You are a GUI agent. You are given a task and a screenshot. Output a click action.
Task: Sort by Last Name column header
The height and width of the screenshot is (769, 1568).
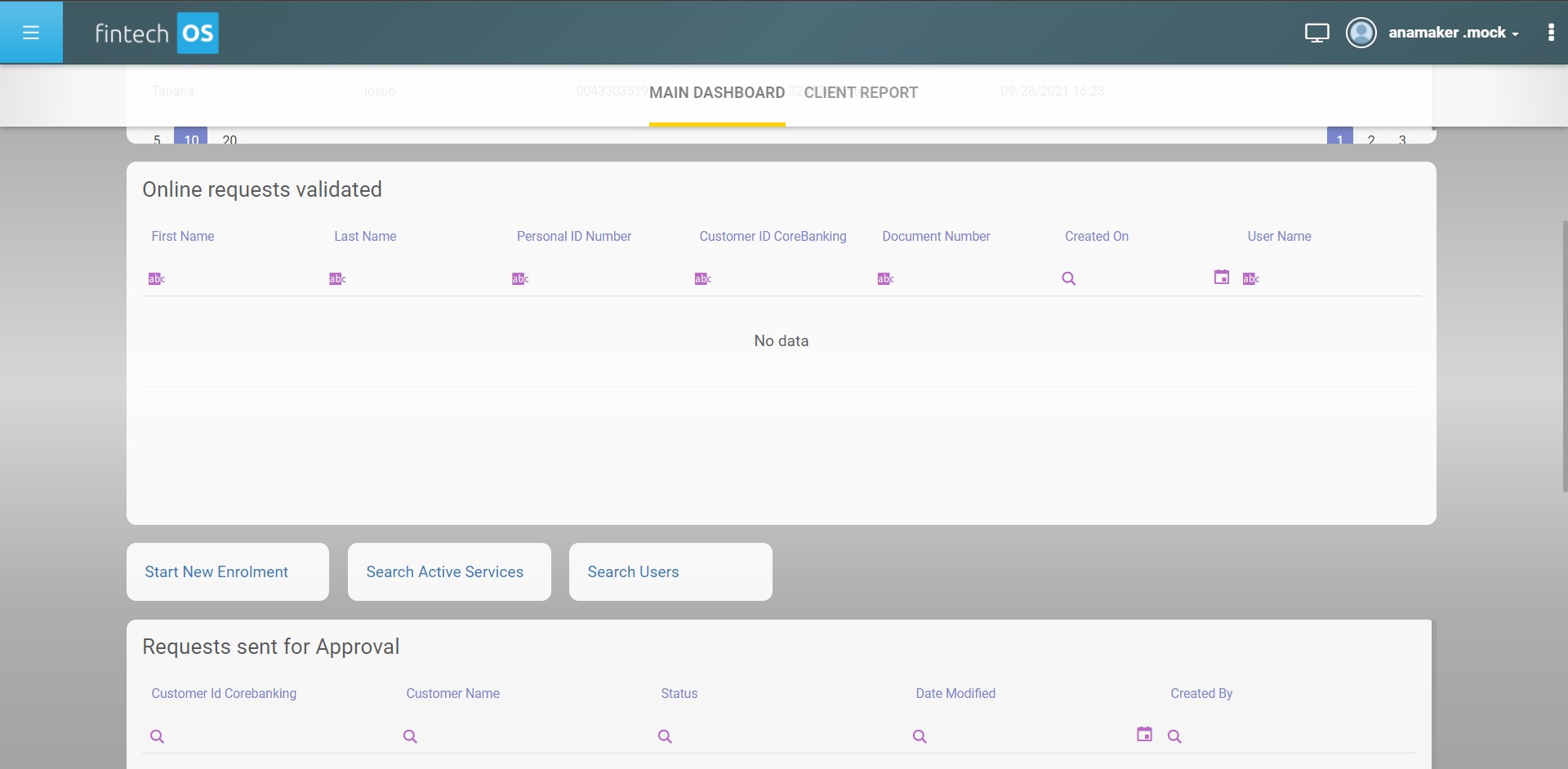coord(365,237)
